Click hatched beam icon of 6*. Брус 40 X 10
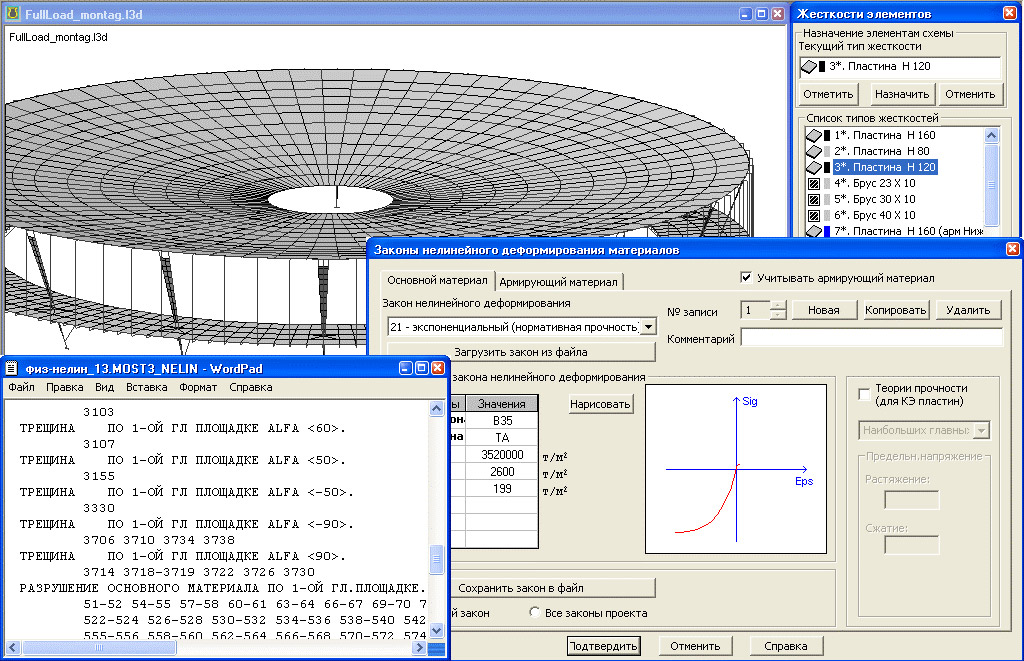This screenshot has height=661, width=1024. pyautogui.click(x=813, y=215)
